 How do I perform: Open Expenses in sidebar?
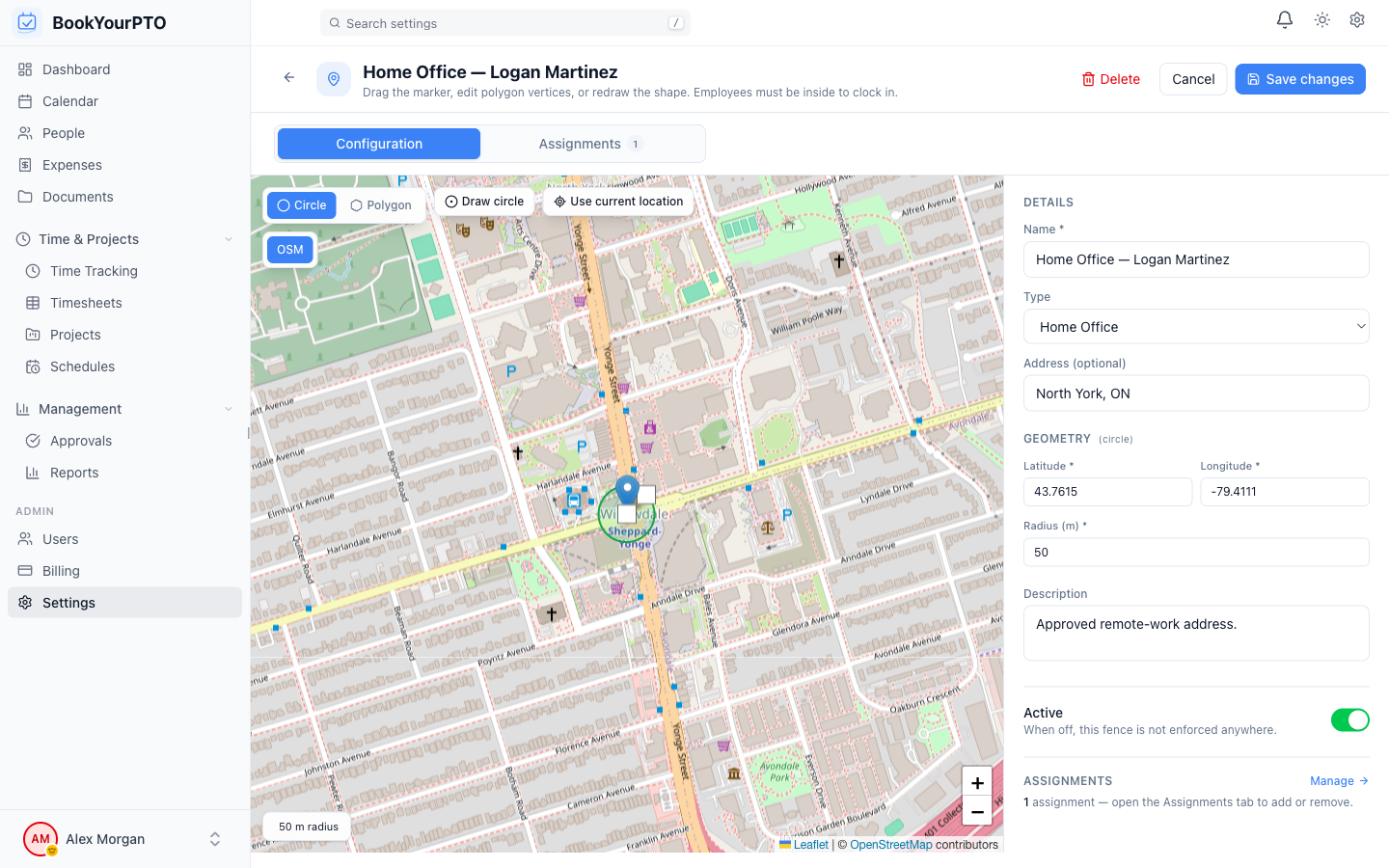click(124, 165)
